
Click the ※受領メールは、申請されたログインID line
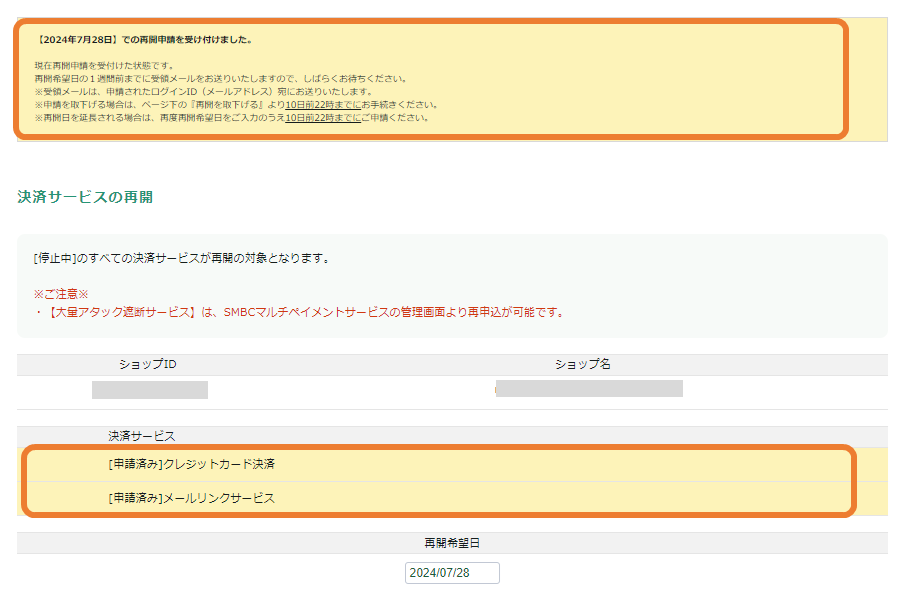click(x=204, y=92)
